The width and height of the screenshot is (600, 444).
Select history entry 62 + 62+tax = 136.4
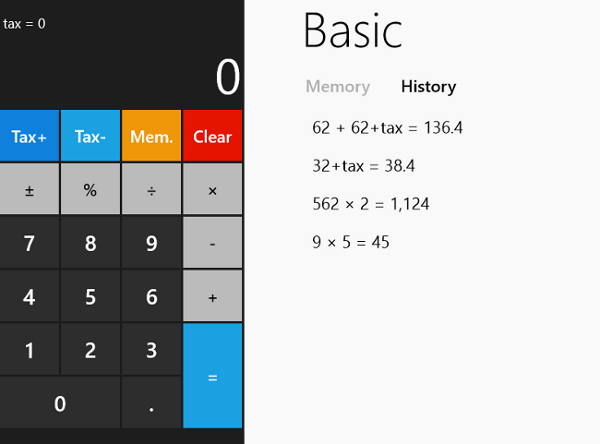[387, 127]
